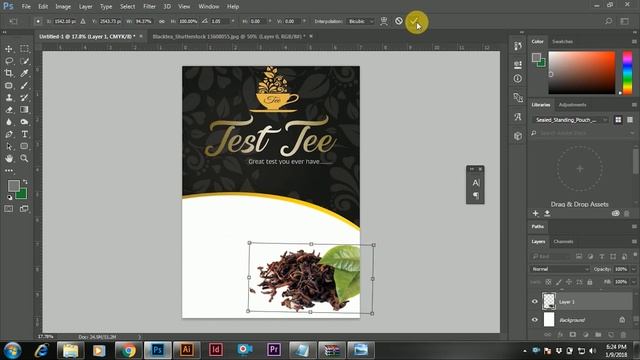Open the Filter menu

click(149, 7)
